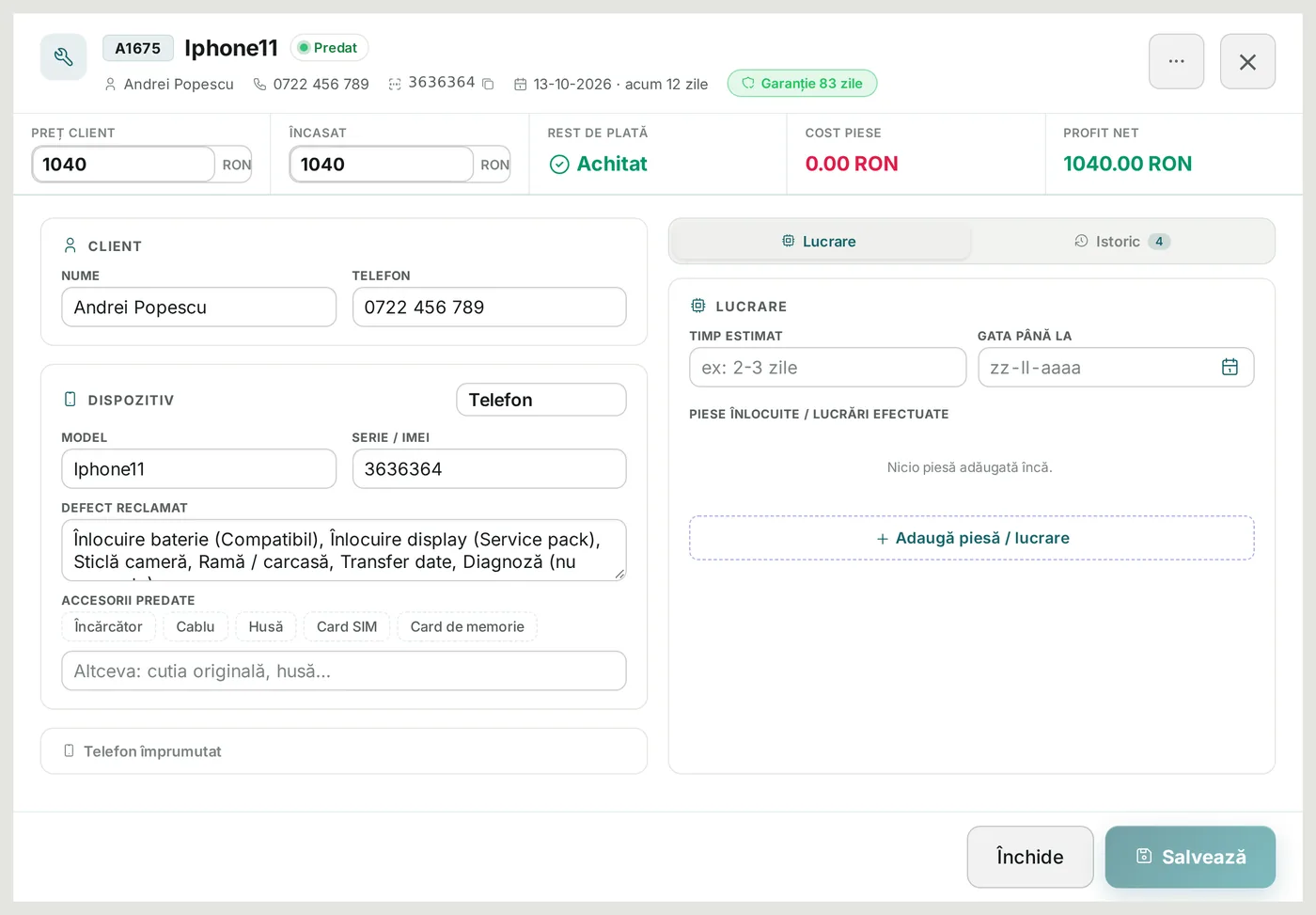Screen dimensions: 1316x915
Task: Click the A1675 order number tag
Action: click(x=138, y=48)
